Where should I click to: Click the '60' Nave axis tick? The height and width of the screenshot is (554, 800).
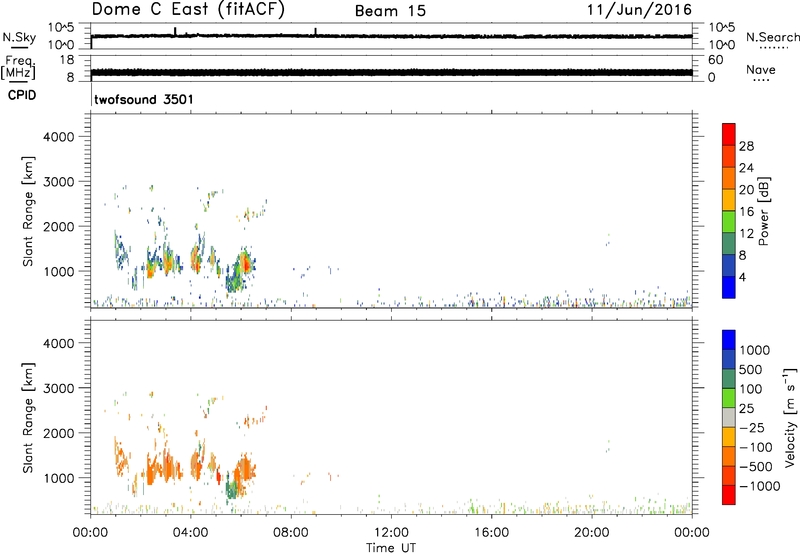coord(715,60)
